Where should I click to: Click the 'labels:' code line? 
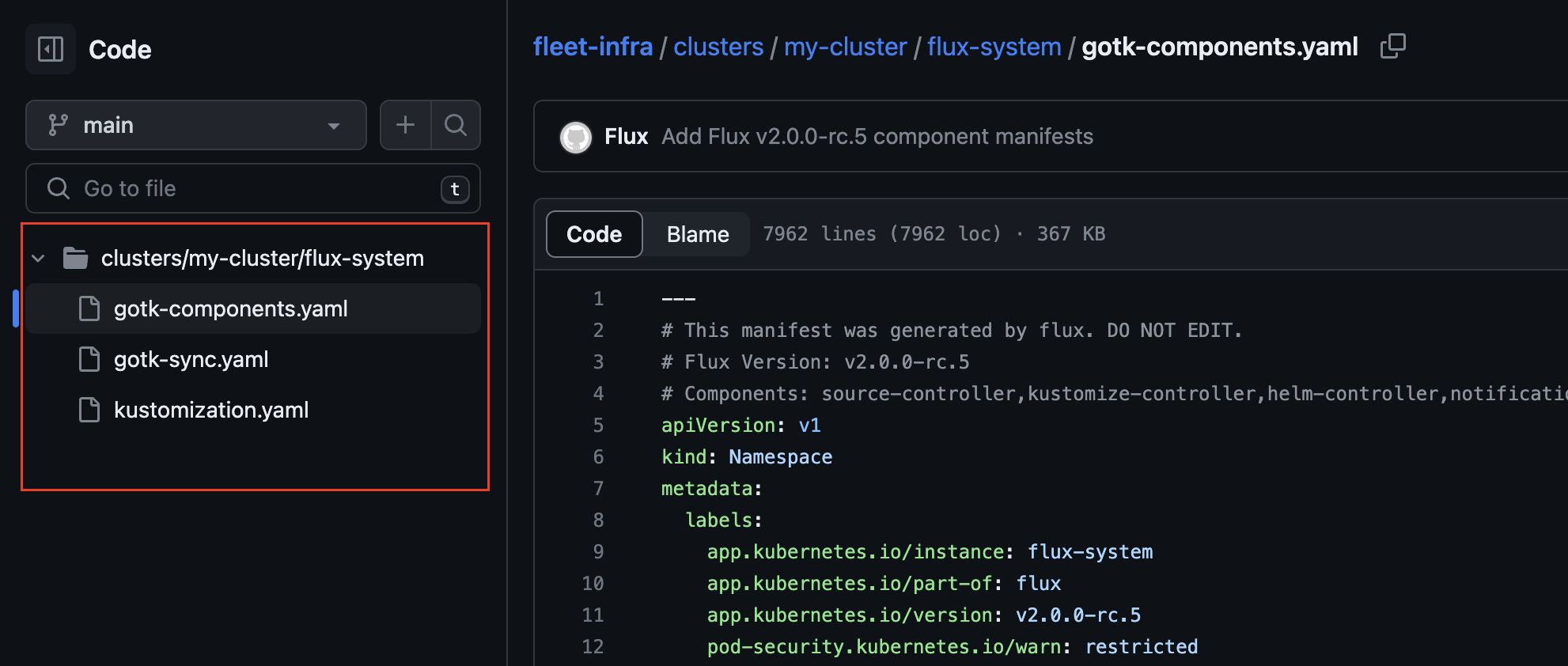point(723,520)
